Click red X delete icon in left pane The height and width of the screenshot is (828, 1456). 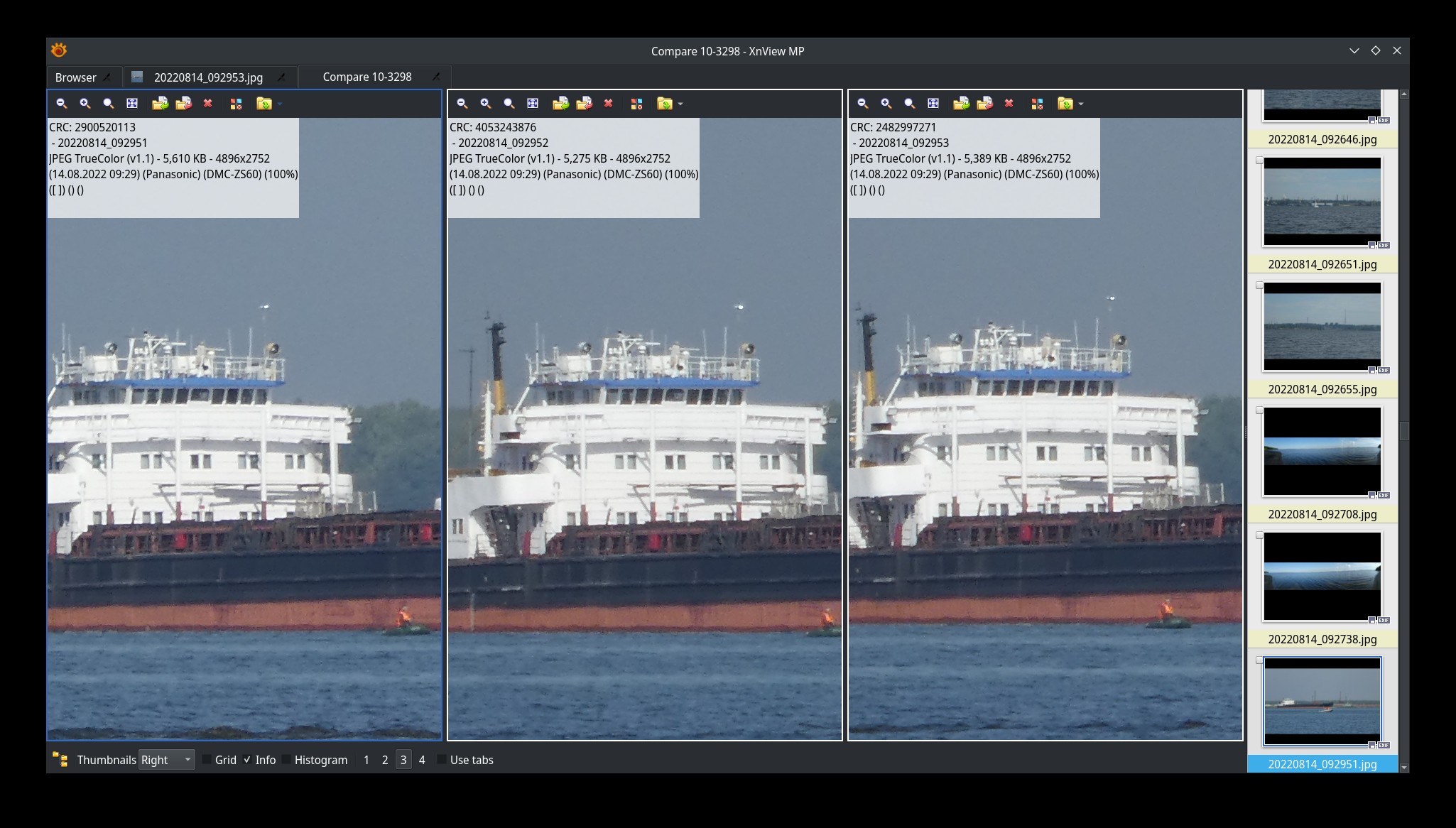click(x=208, y=104)
